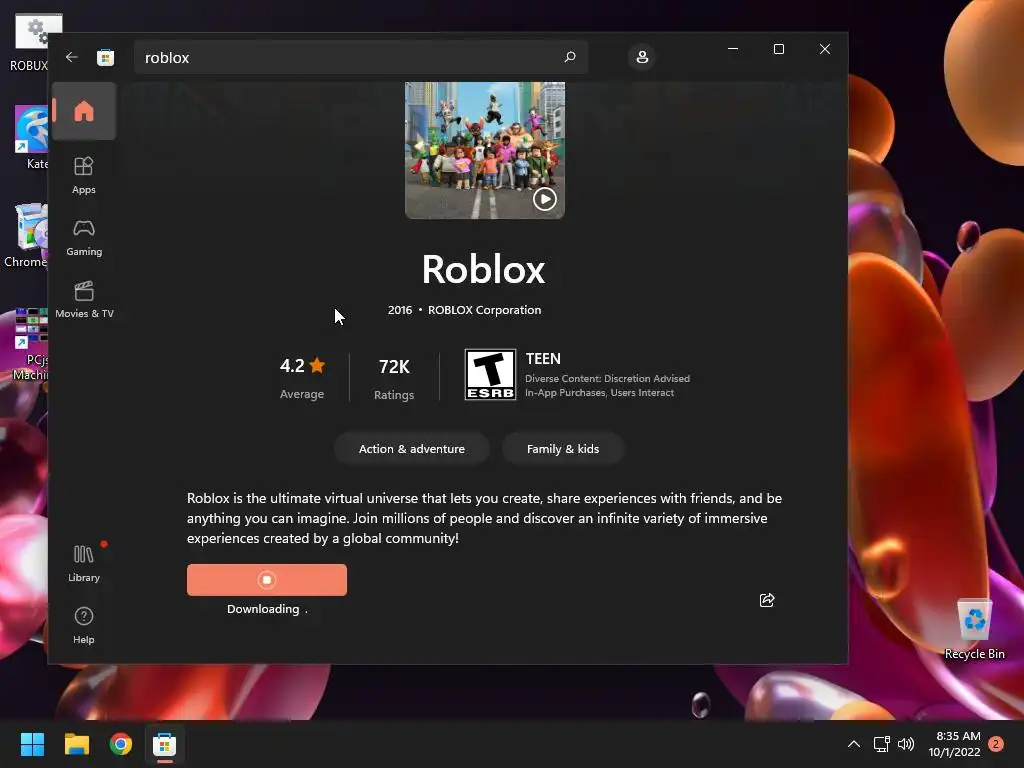Minimize the Microsoft Store window
The width and height of the screenshot is (1024, 768).
click(x=733, y=49)
